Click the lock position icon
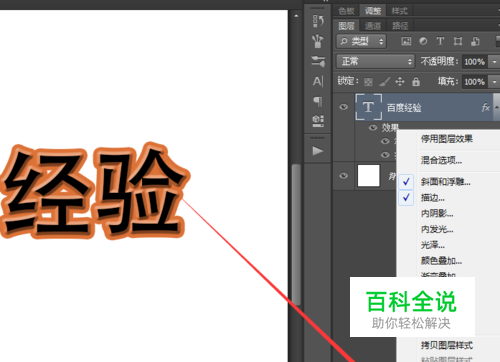Viewport: 500px width, 362px height. click(400, 82)
